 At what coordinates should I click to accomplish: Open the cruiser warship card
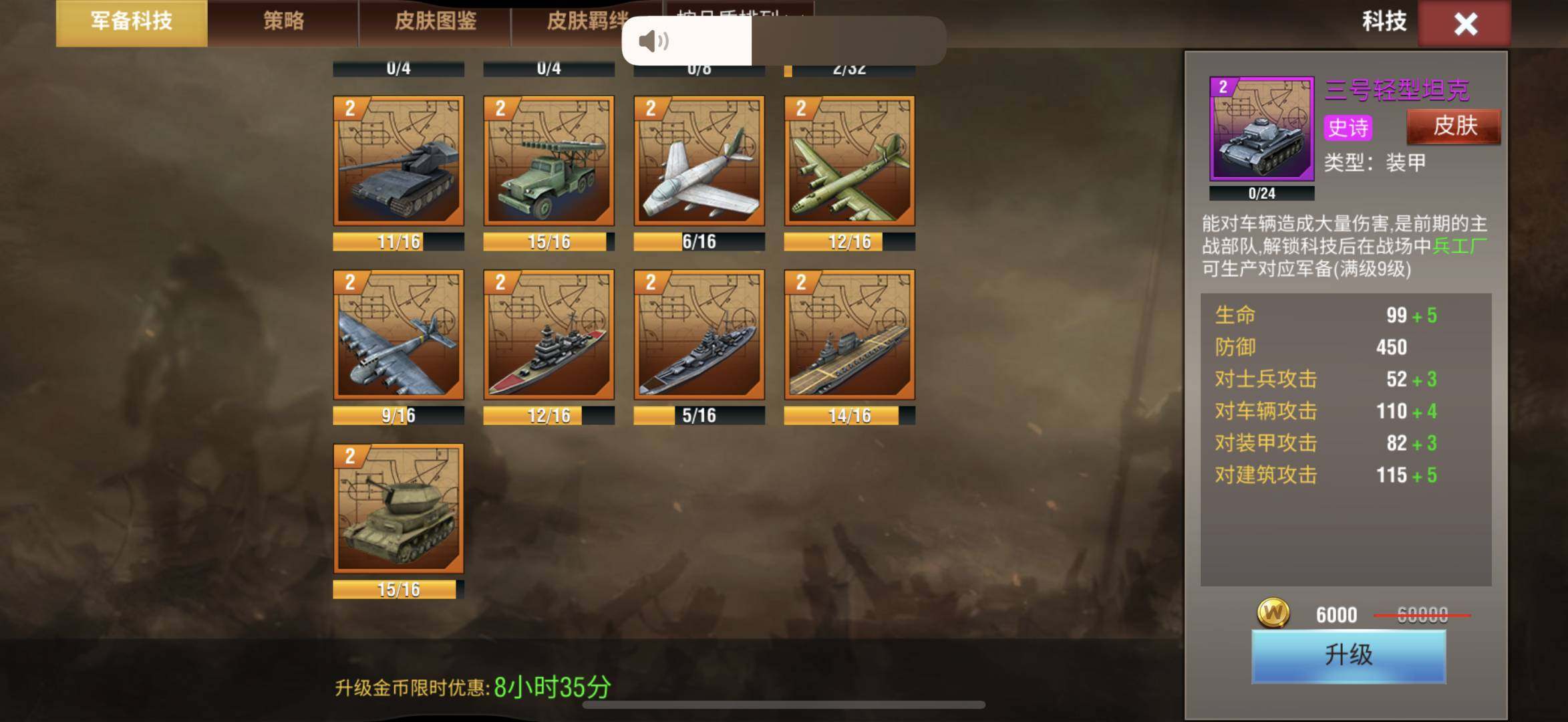coord(548,335)
